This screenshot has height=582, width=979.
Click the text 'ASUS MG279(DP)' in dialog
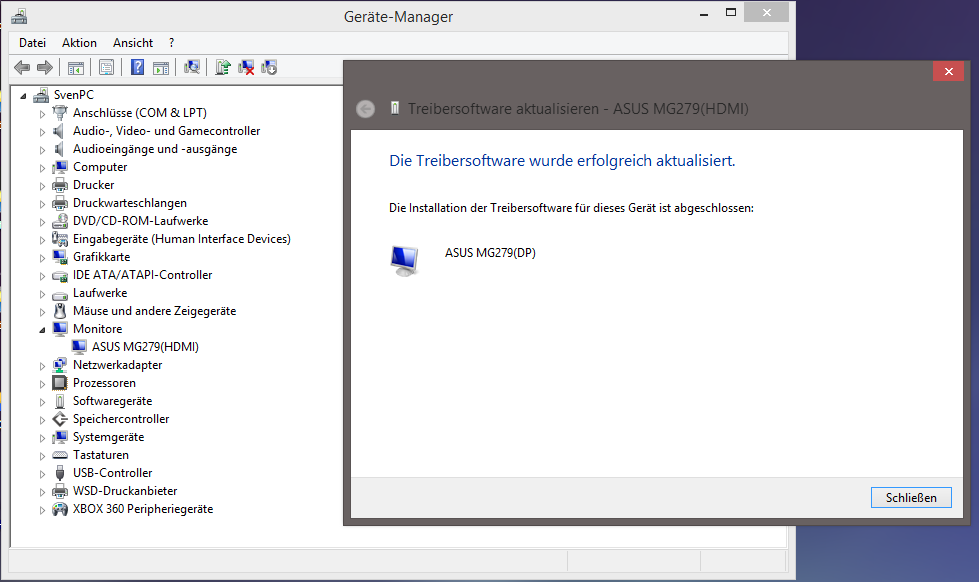[490, 253]
